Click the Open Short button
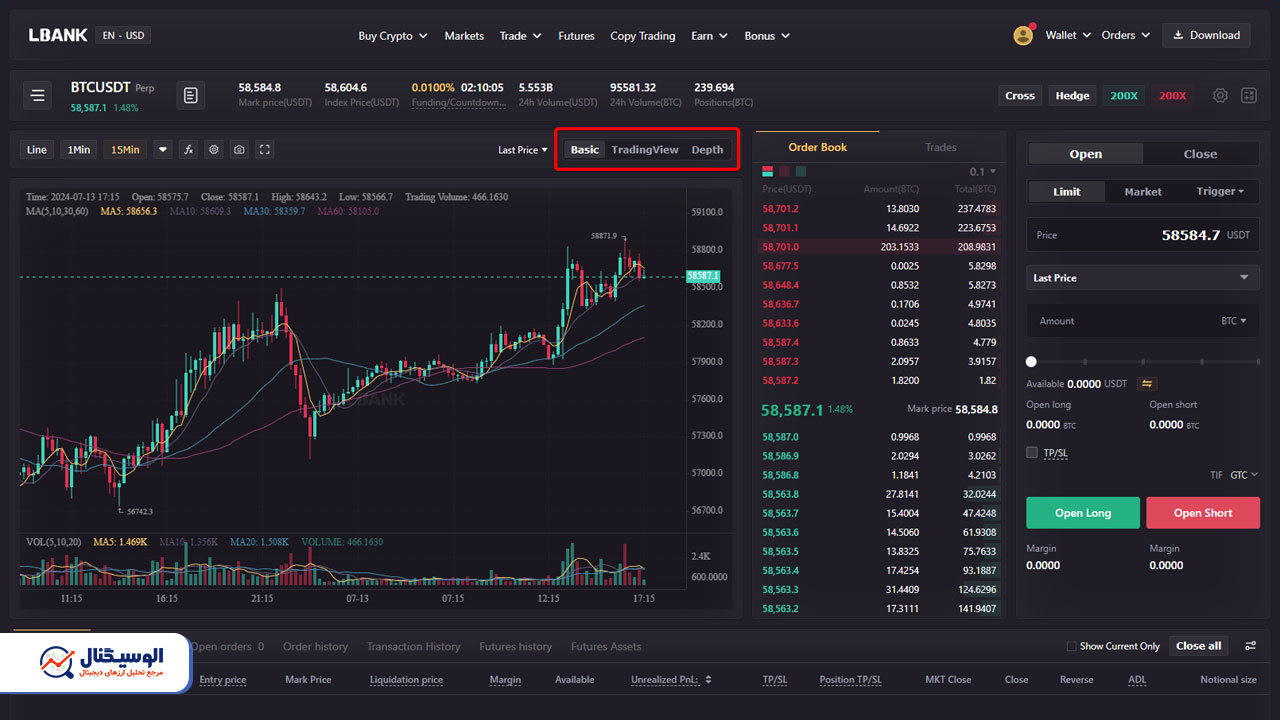1280x720 pixels. (x=1203, y=513)
